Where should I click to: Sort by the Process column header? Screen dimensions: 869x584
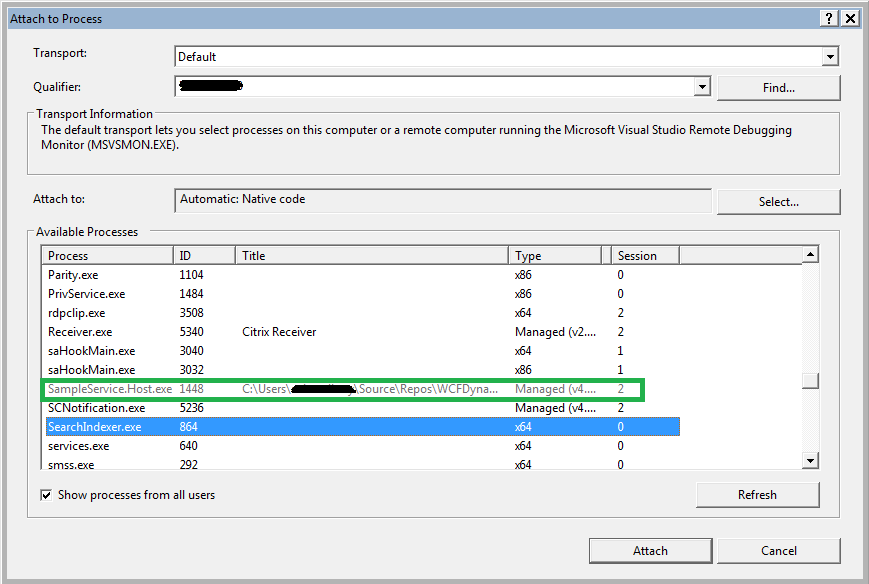(x=108, y=255)
